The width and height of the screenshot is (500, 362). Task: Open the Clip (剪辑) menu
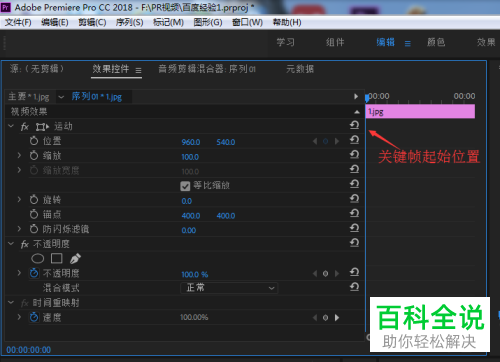point(92,22)
